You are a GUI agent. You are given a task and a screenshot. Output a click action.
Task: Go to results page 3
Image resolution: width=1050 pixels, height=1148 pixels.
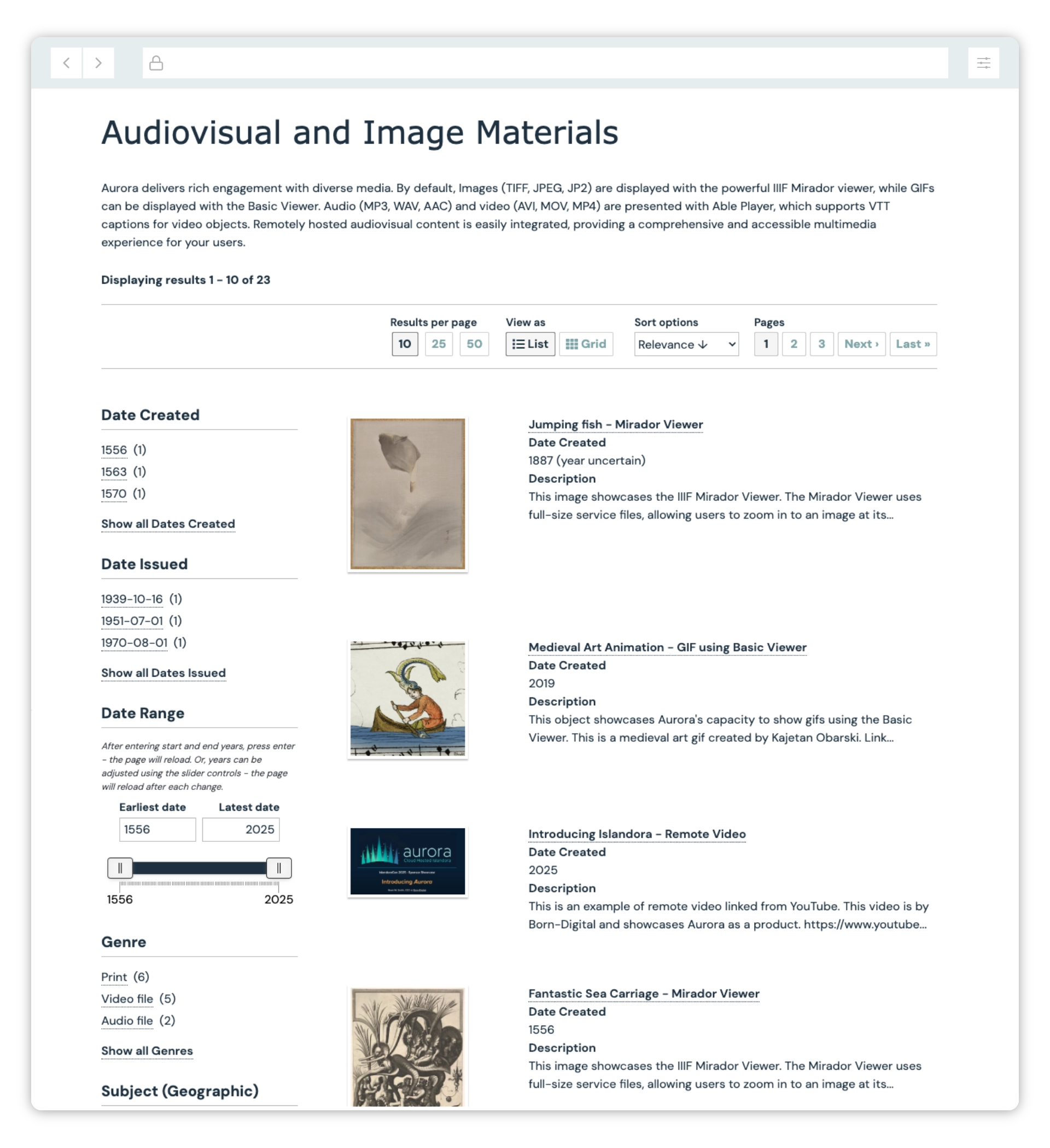click(x=822, y=344)
